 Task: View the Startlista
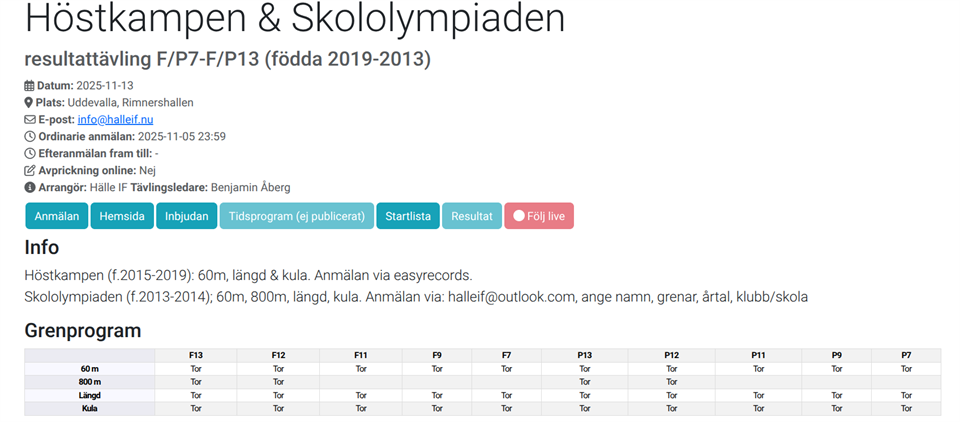408,216
